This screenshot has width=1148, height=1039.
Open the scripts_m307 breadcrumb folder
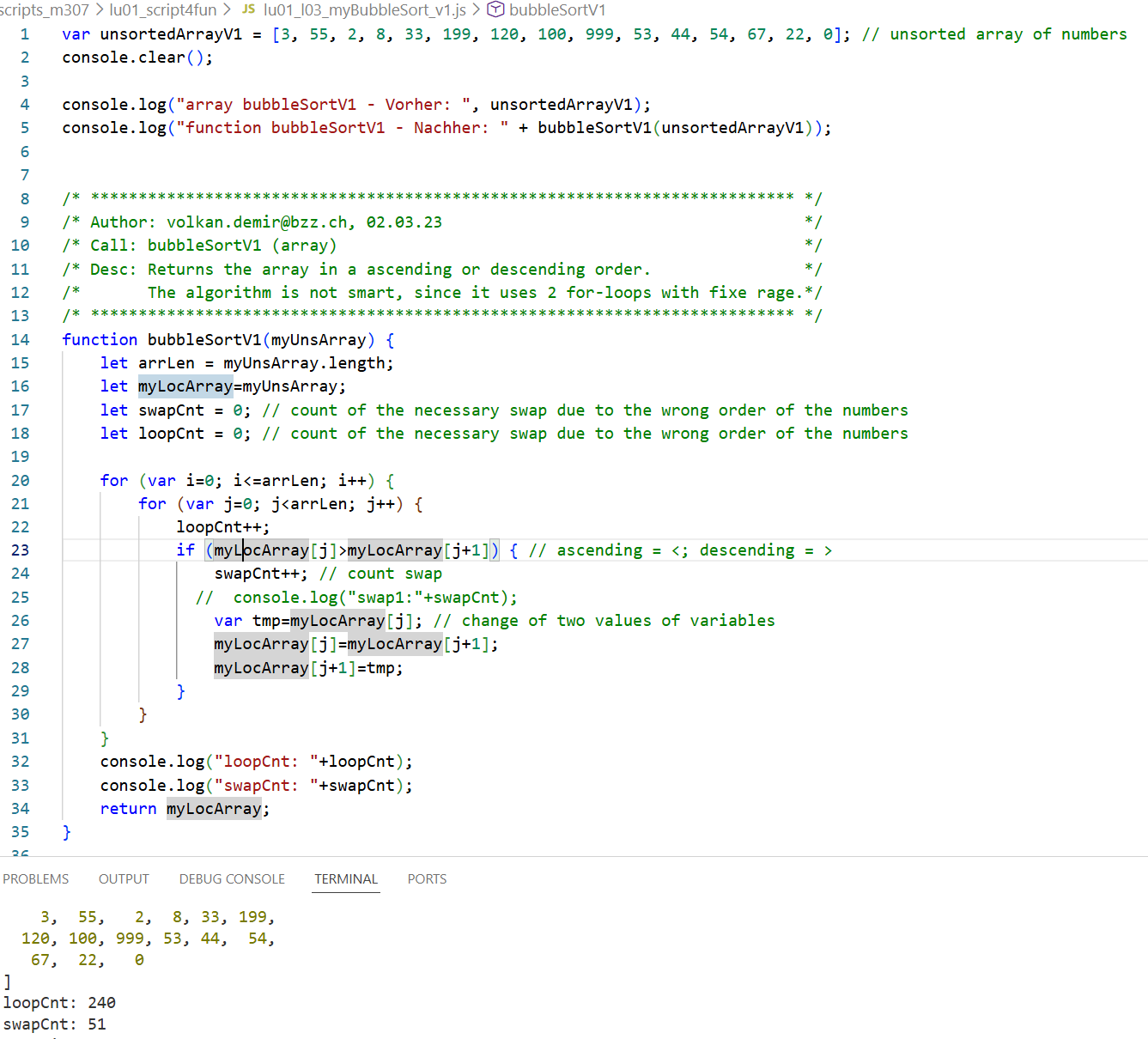click(45, 9)
